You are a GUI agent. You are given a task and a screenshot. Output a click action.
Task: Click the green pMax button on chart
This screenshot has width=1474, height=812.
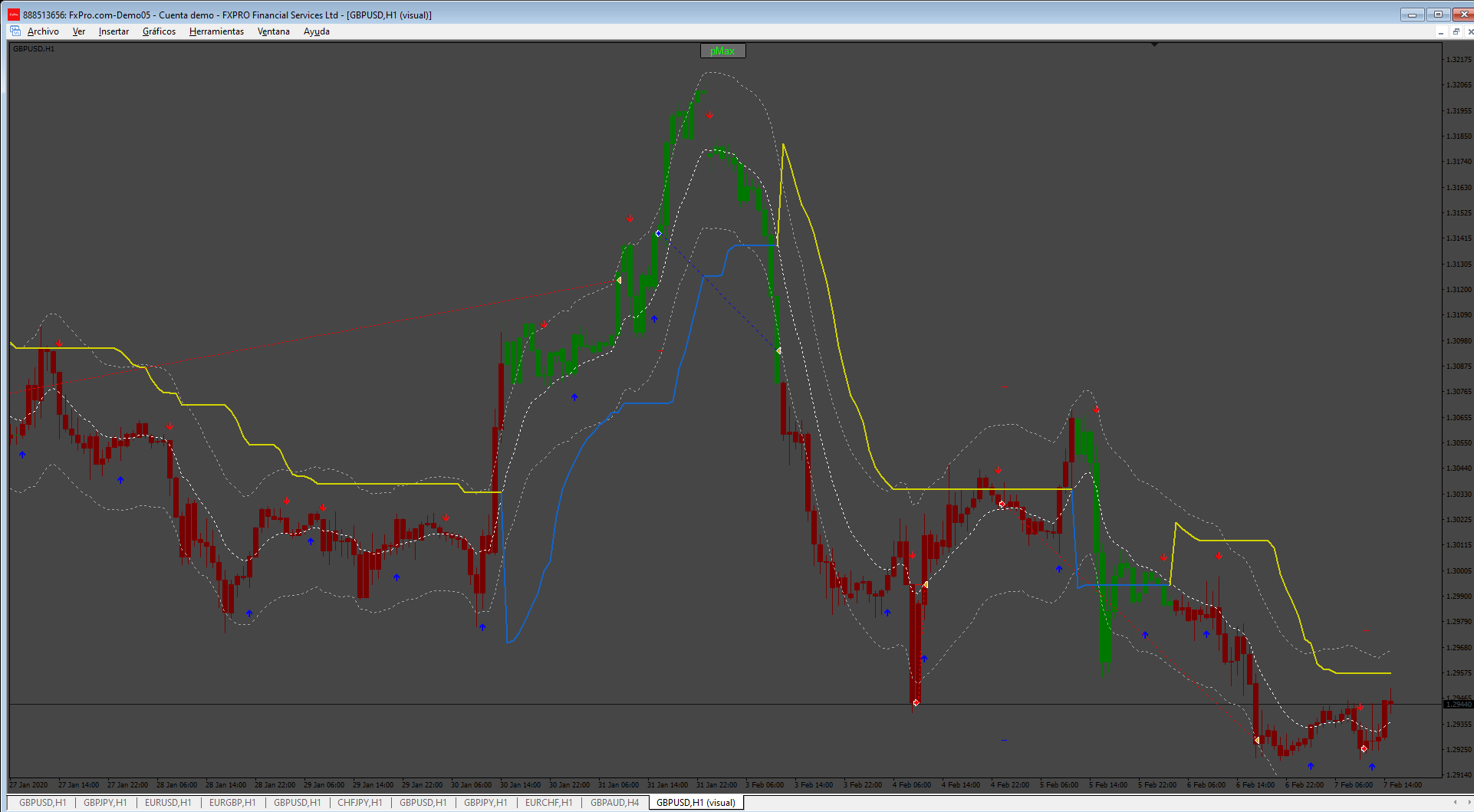722,51
